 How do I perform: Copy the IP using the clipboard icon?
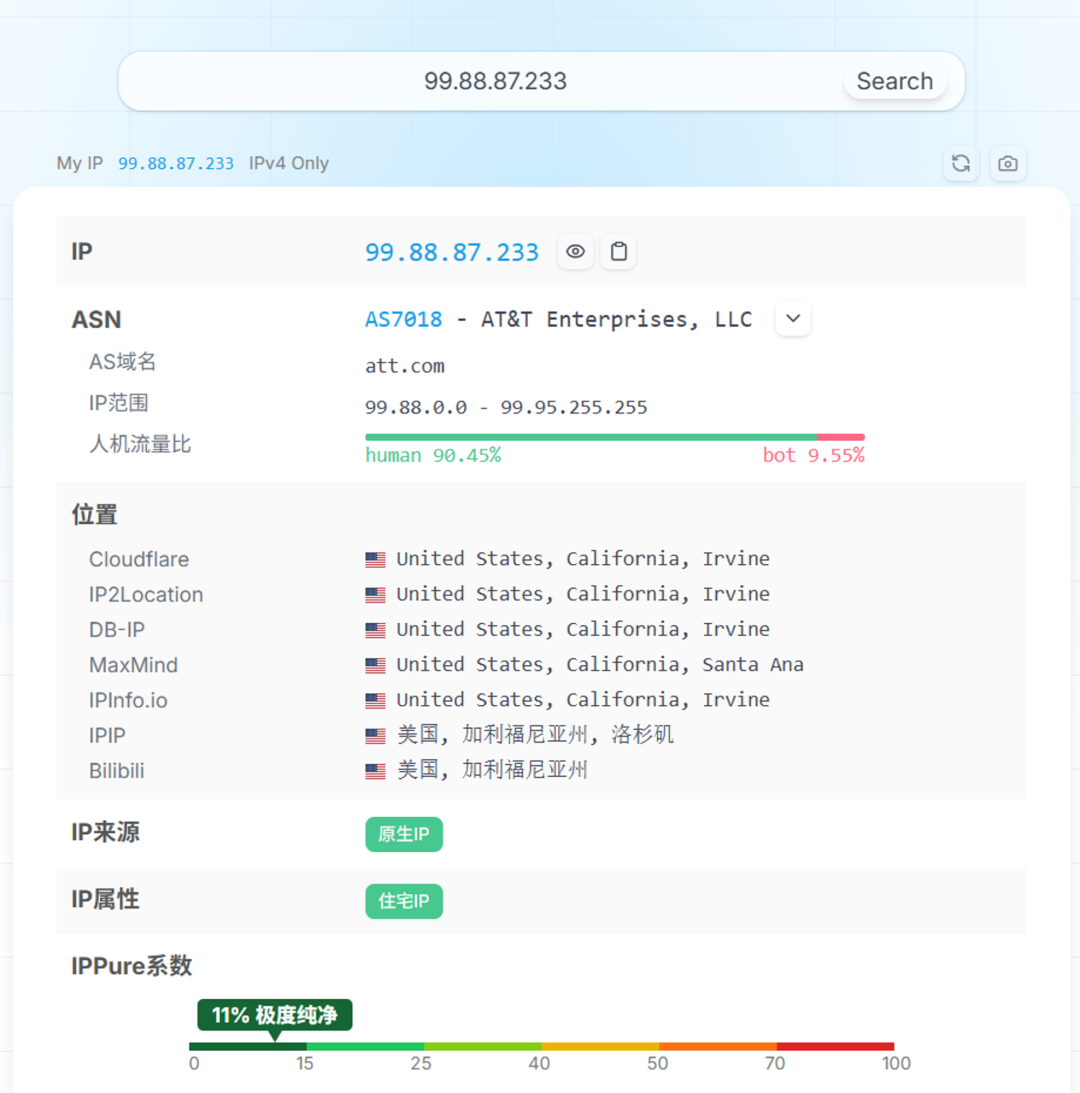(x=618, y=252)
